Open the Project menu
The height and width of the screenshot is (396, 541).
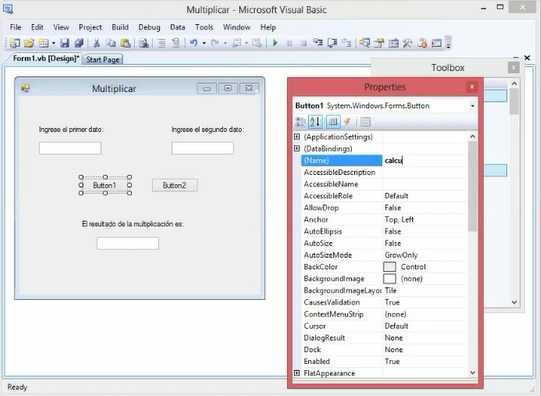pos(90,27)
